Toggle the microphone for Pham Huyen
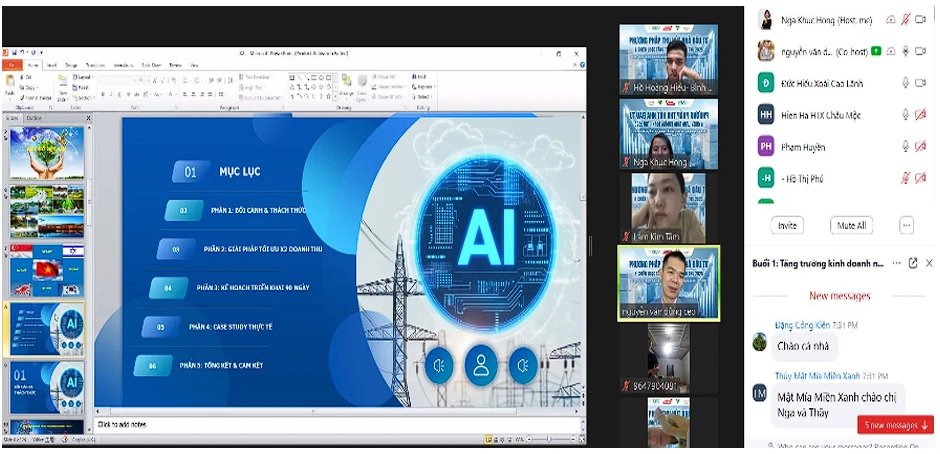Image resolution: width=940 pixels, height=454 pixels. (906, 147)
